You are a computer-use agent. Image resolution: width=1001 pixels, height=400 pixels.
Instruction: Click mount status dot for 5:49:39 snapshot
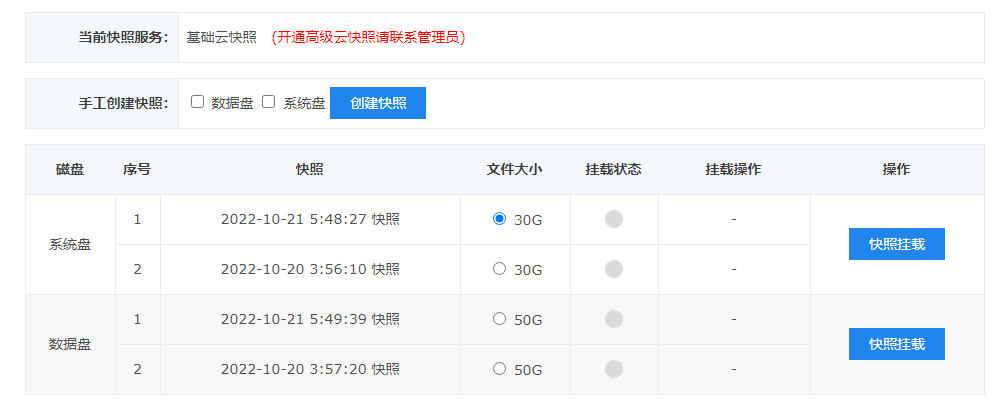click(614, 319)
